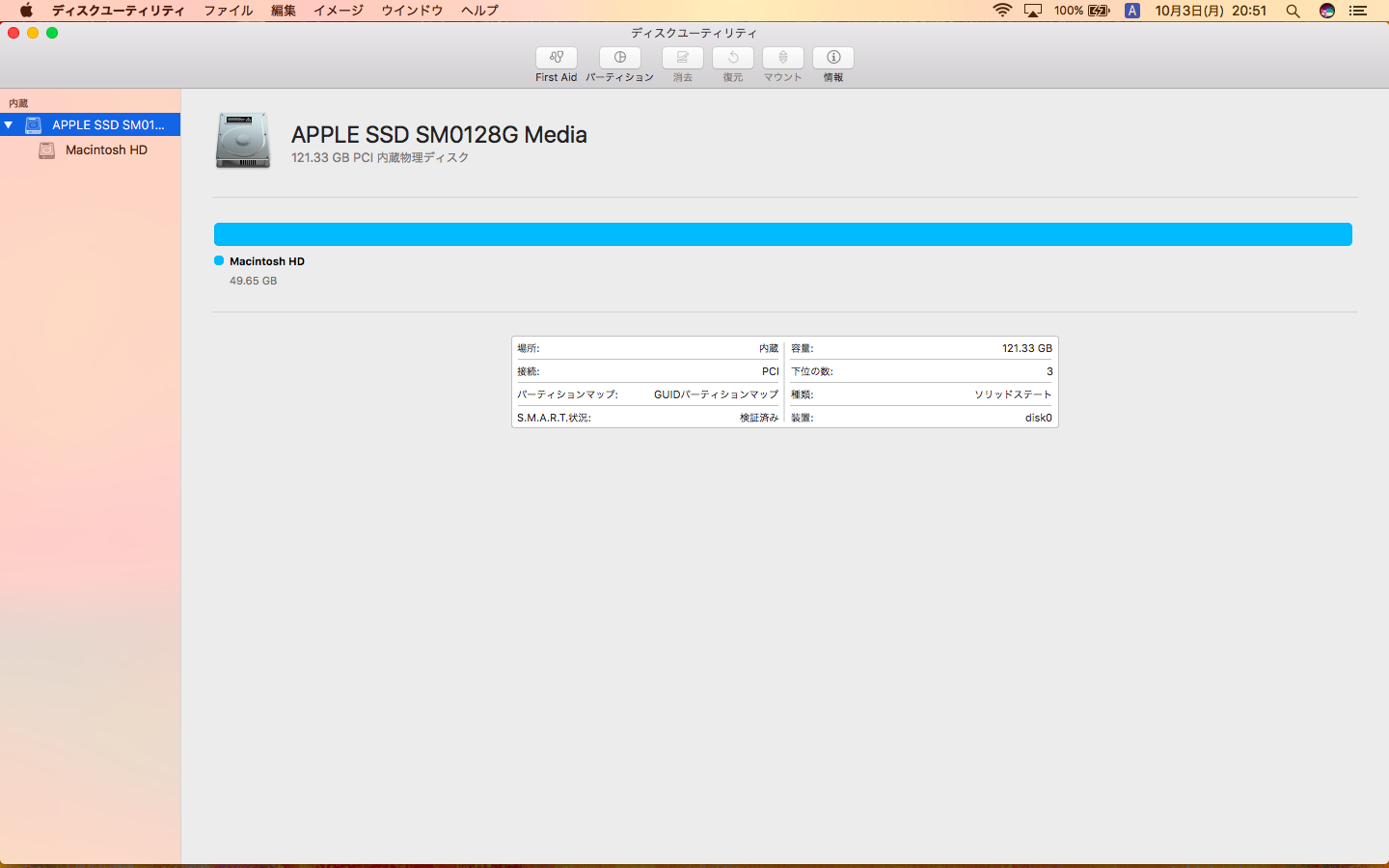Image resolution: width=1389 pixels, height=868 pixels.
Task: Click the 内蔵 sidebar section header
Action: 18,103
